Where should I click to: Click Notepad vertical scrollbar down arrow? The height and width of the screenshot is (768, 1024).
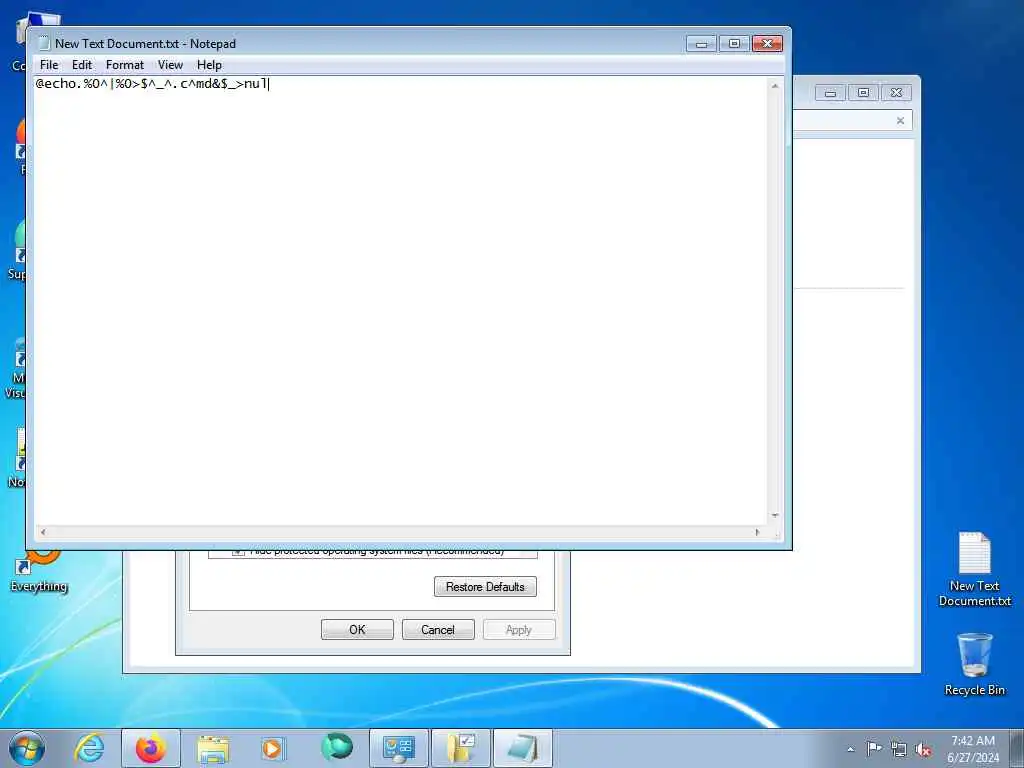[x=775, y=515]
